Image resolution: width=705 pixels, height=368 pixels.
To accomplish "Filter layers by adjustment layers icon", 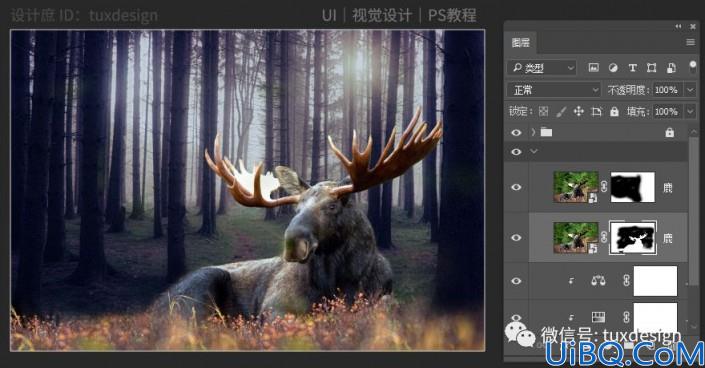I will coord(613,67).
